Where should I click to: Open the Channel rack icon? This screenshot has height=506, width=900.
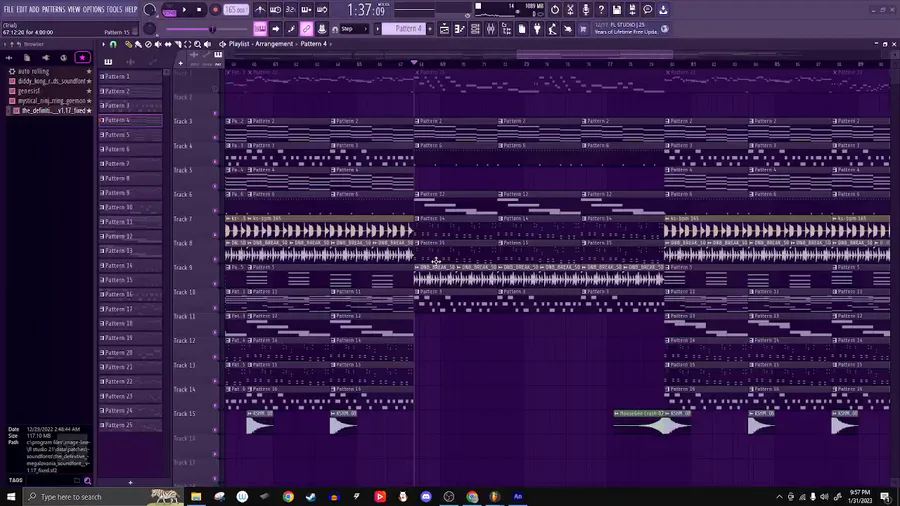pyautogui.click(x=475, y=29)
